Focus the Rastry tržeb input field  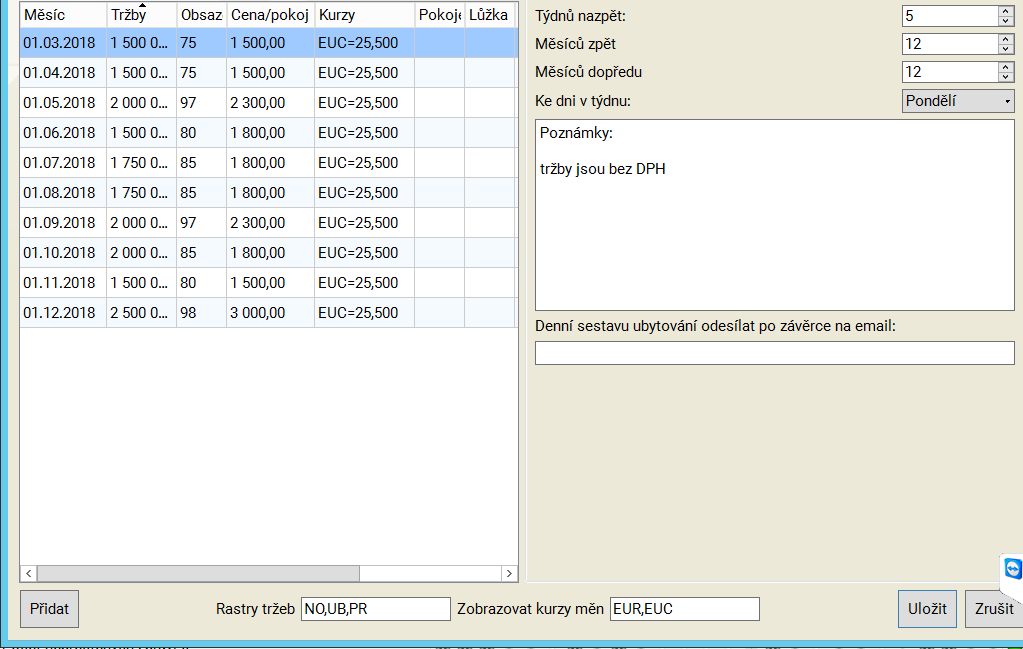pyautogui.click(x=375, y=609)
